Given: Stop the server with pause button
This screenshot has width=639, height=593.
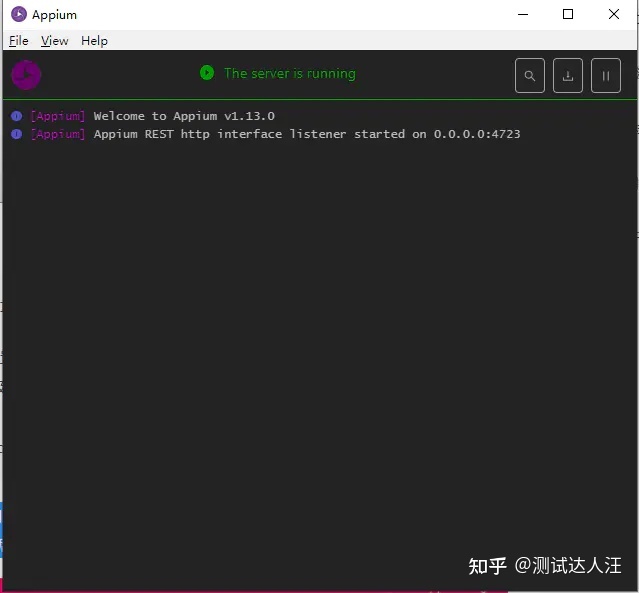Looking at the screenshot, I should (x=606, y=76).
